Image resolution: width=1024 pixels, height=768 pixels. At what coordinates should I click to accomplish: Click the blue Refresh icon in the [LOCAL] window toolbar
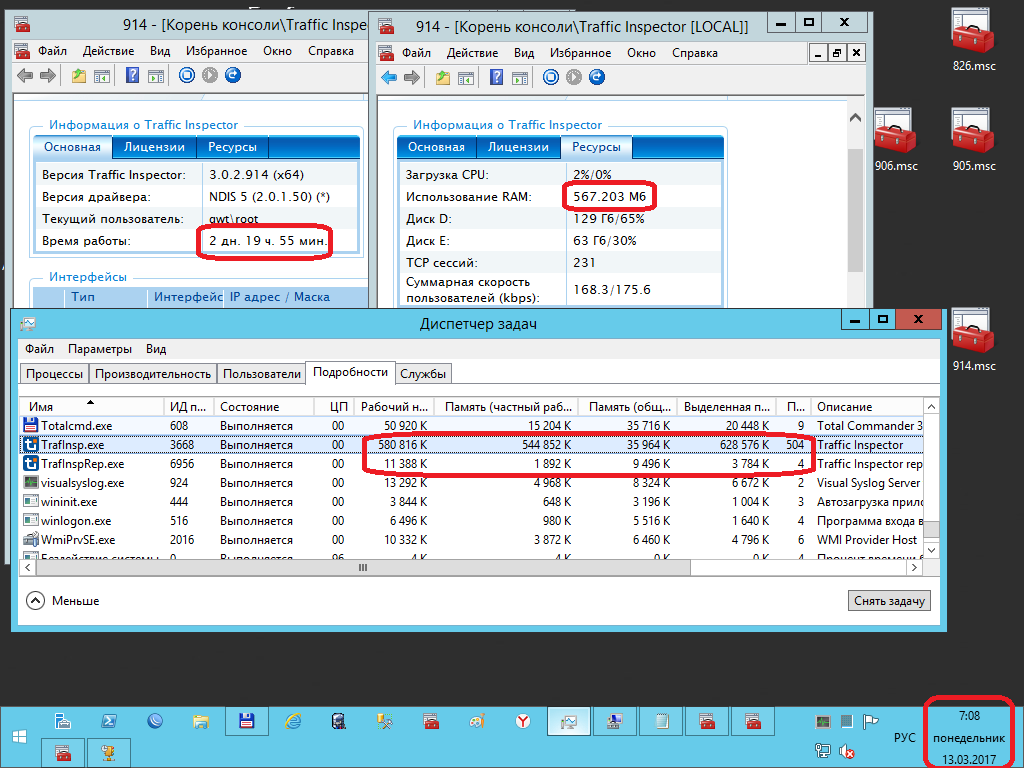click(x=597, y=77)
